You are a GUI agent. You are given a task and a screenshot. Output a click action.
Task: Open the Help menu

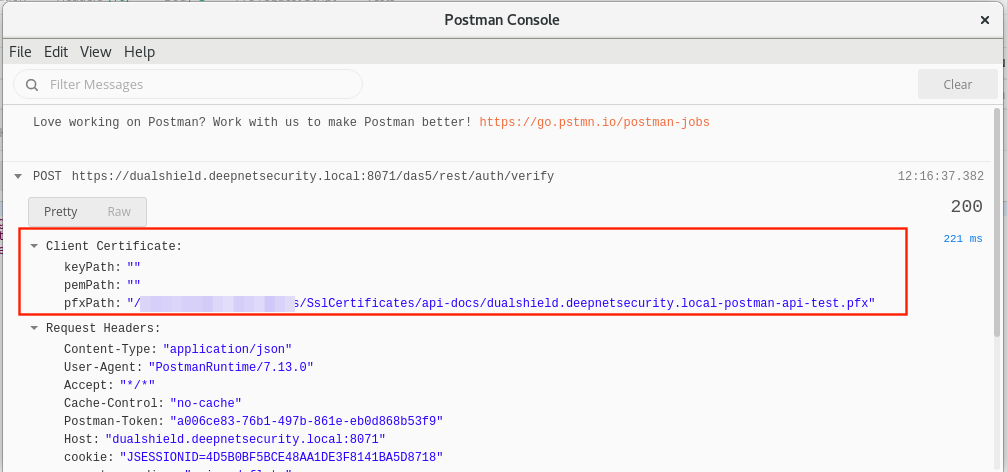coord(139,52)
